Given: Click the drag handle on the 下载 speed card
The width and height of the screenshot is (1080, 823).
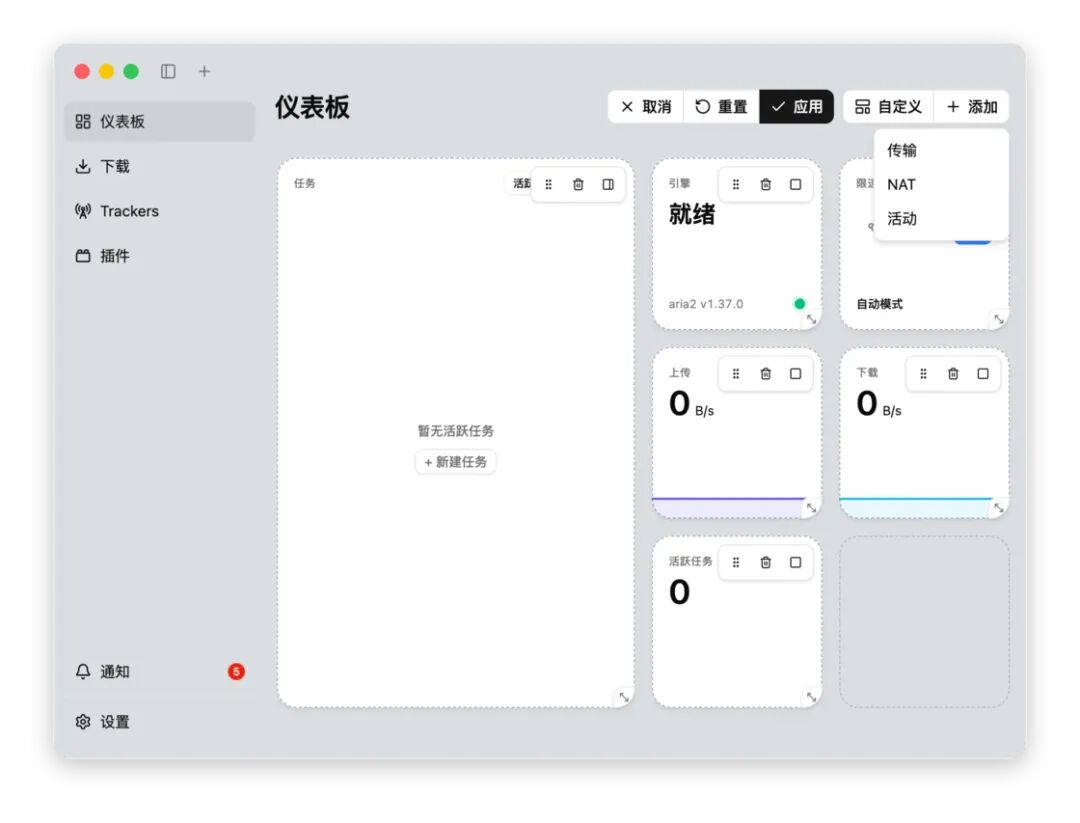Looking at the screenshot, I should coord(924,374).
